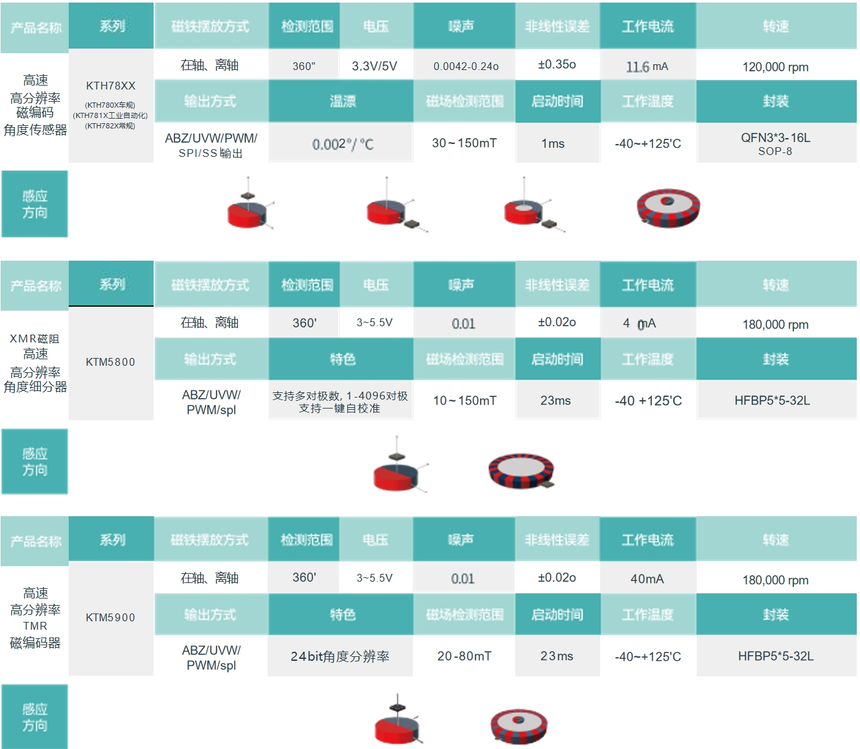Select the KTM5800 series cell
The height and width of the screenshot is (749, 860).
click(x=110, y=362)
